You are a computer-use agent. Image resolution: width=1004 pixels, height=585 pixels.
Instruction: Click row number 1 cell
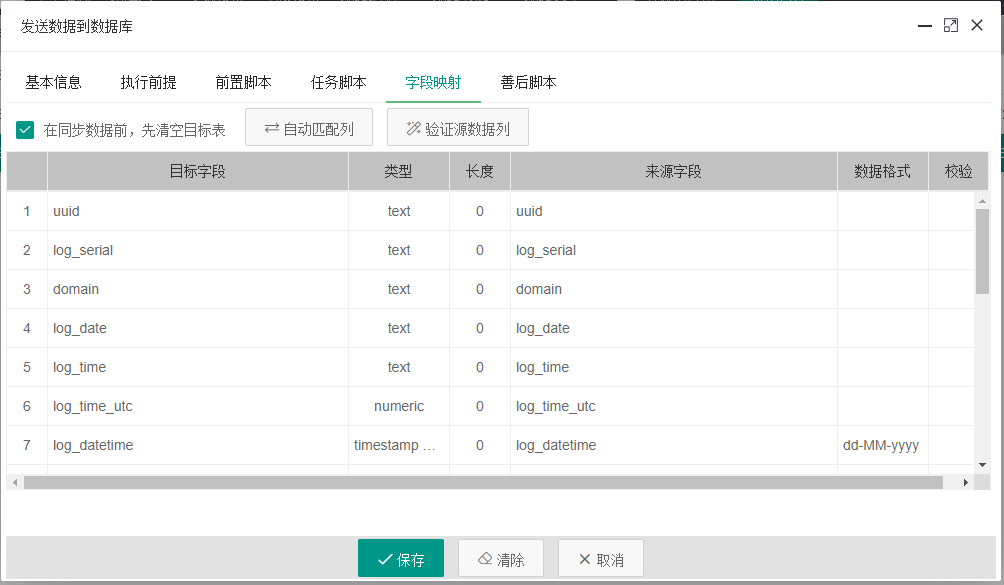(27, 211)
